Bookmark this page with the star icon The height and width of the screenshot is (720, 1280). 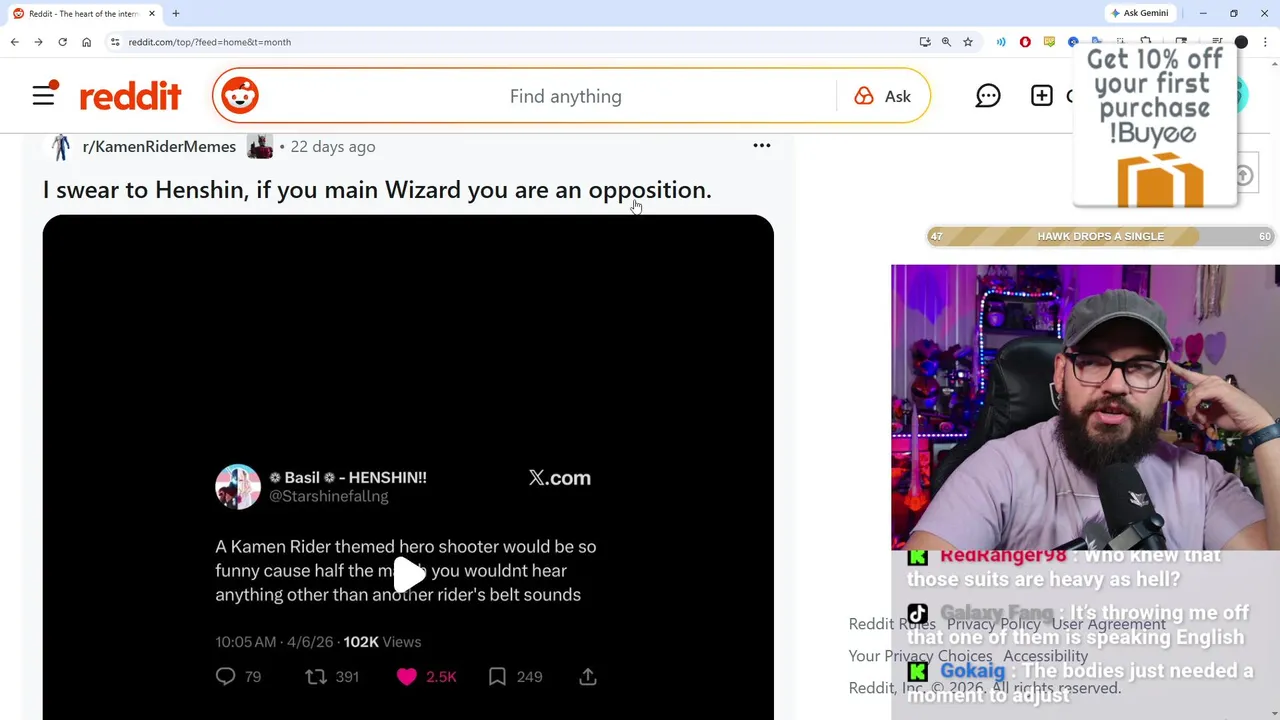point(968,42)
